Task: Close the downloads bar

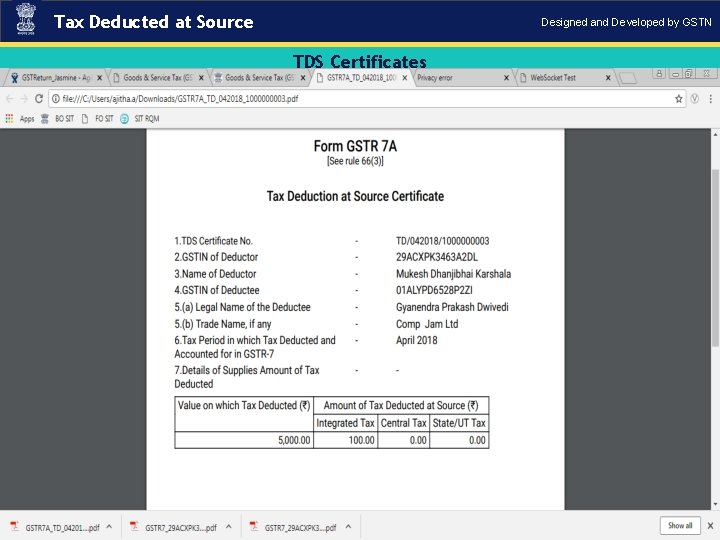Action: point(710,526)
